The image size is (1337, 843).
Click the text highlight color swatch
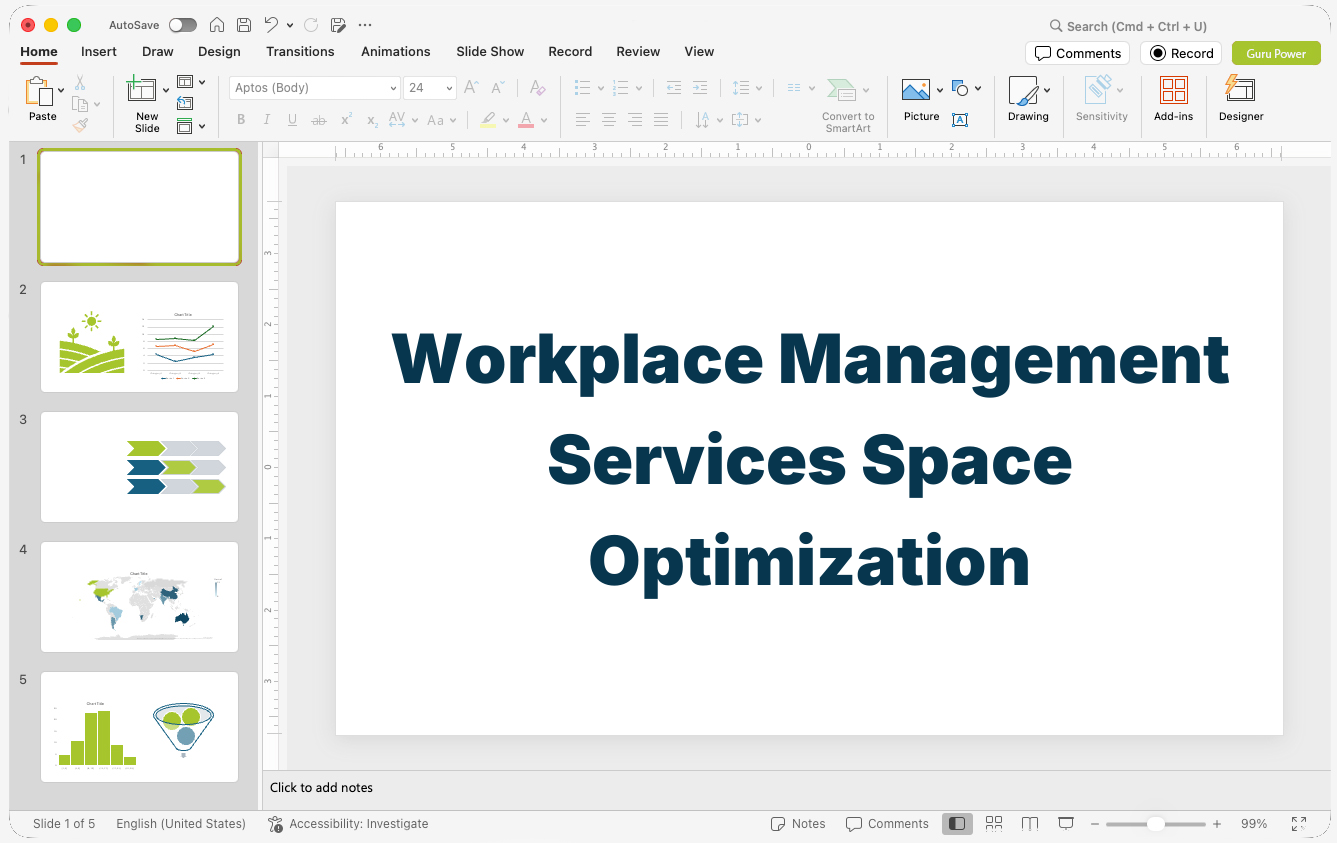(488, 120)
